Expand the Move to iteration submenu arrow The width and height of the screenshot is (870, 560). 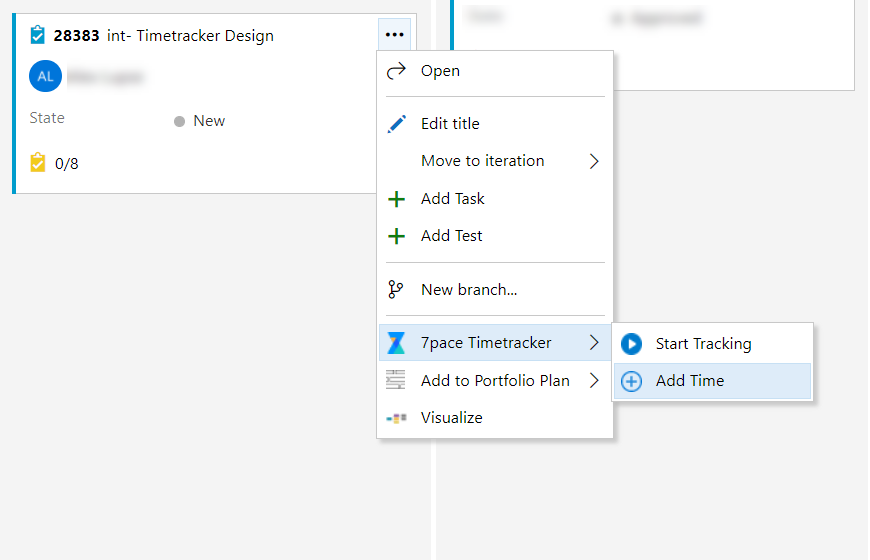click(x=594, y=161)
